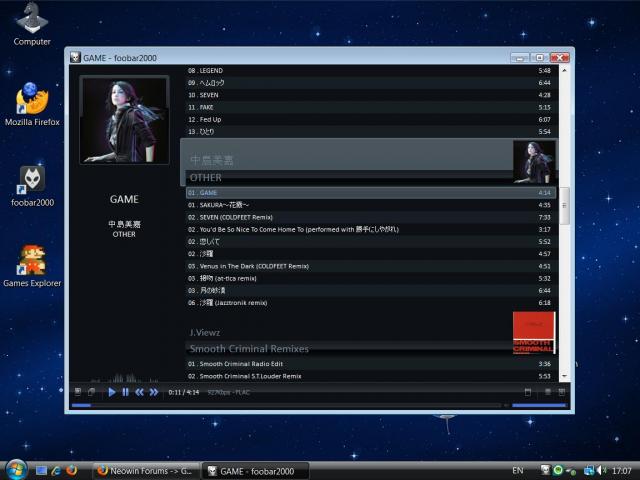The image size is (640, 480).
Task: Click the foobar2000 tray icon
Action: [545, 470]
